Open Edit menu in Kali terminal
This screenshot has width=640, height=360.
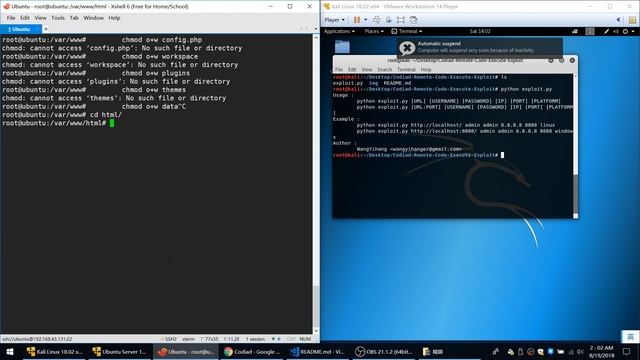[x=352, y=70]
